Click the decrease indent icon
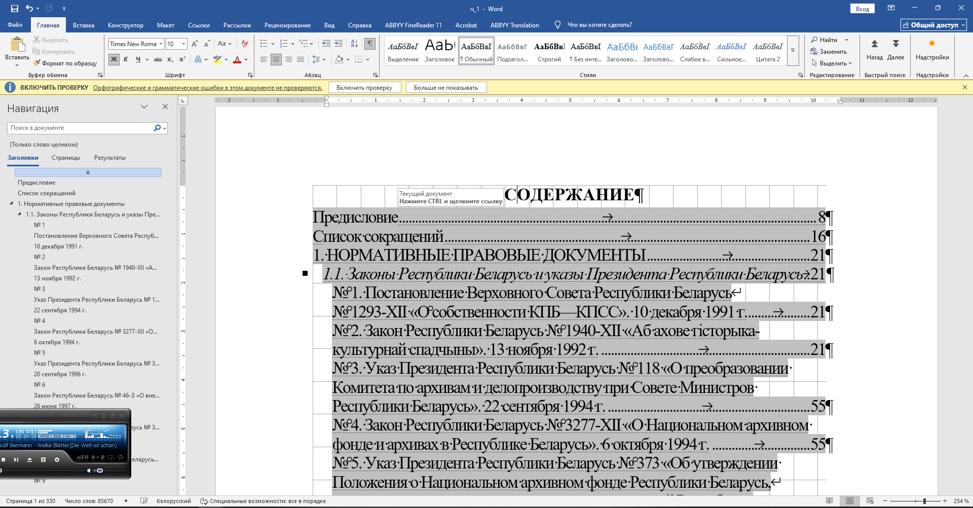This screenshot has width=973, height=508. 326,43
